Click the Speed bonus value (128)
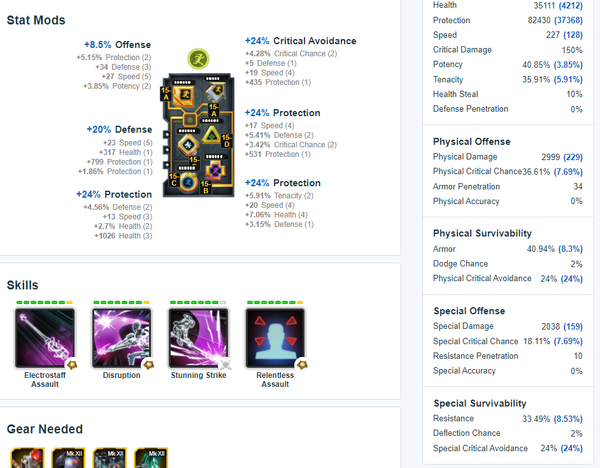Image resolution: width=600 pixels, height=468 pixels. [573, 35]
